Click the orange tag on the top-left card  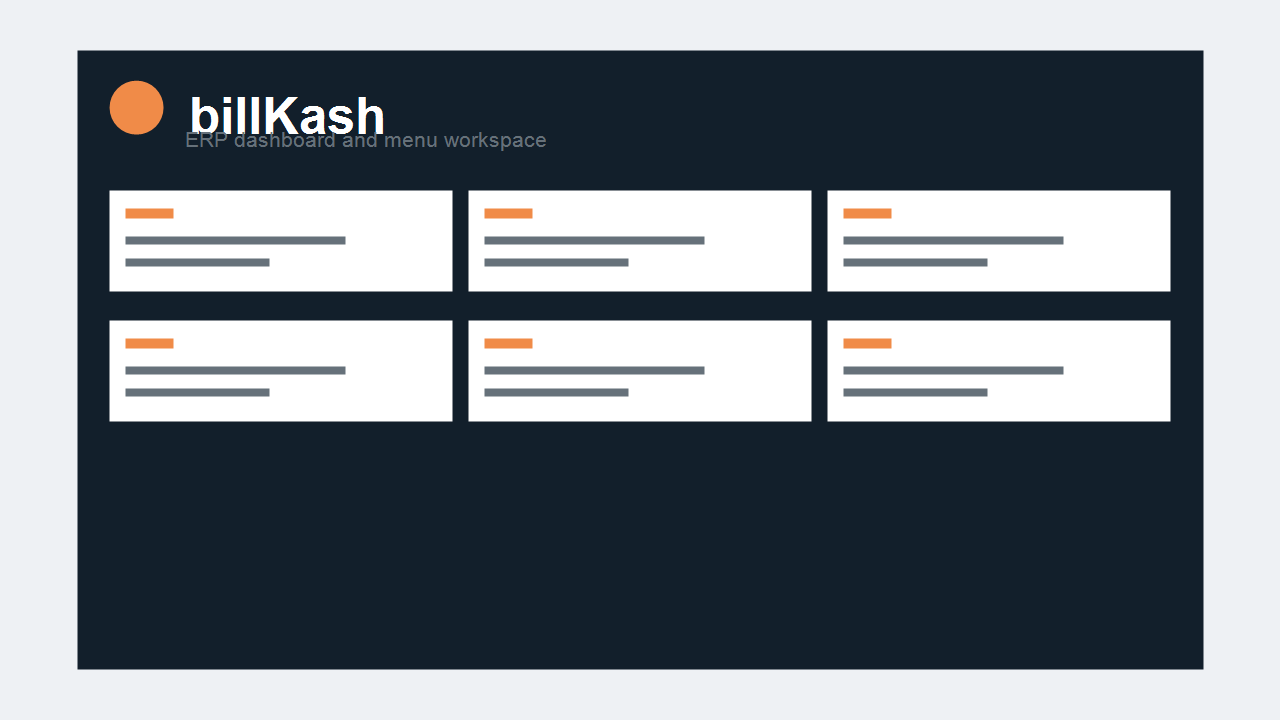coord(149,213)
